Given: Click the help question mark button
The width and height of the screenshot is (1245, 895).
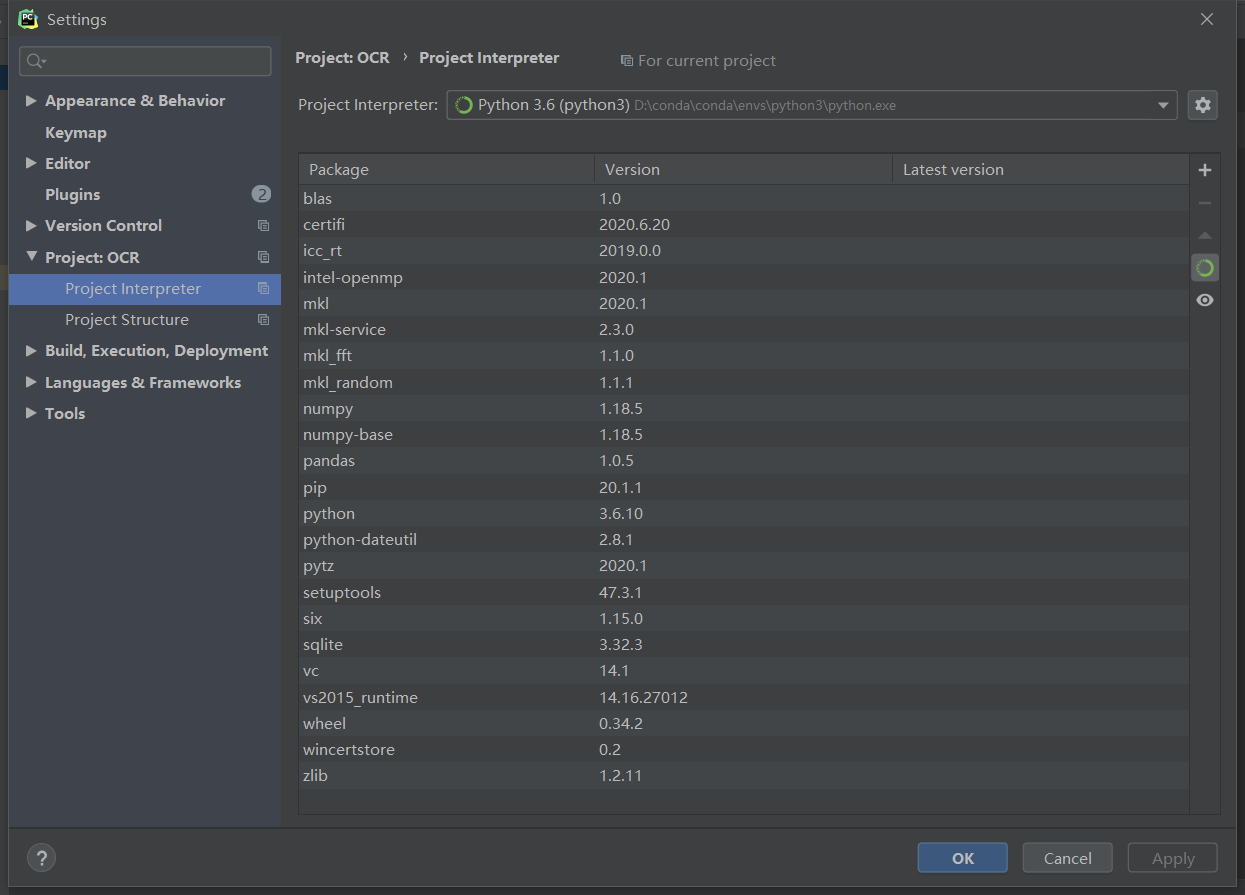Looking at the screenshot, I should coord(41,857).
